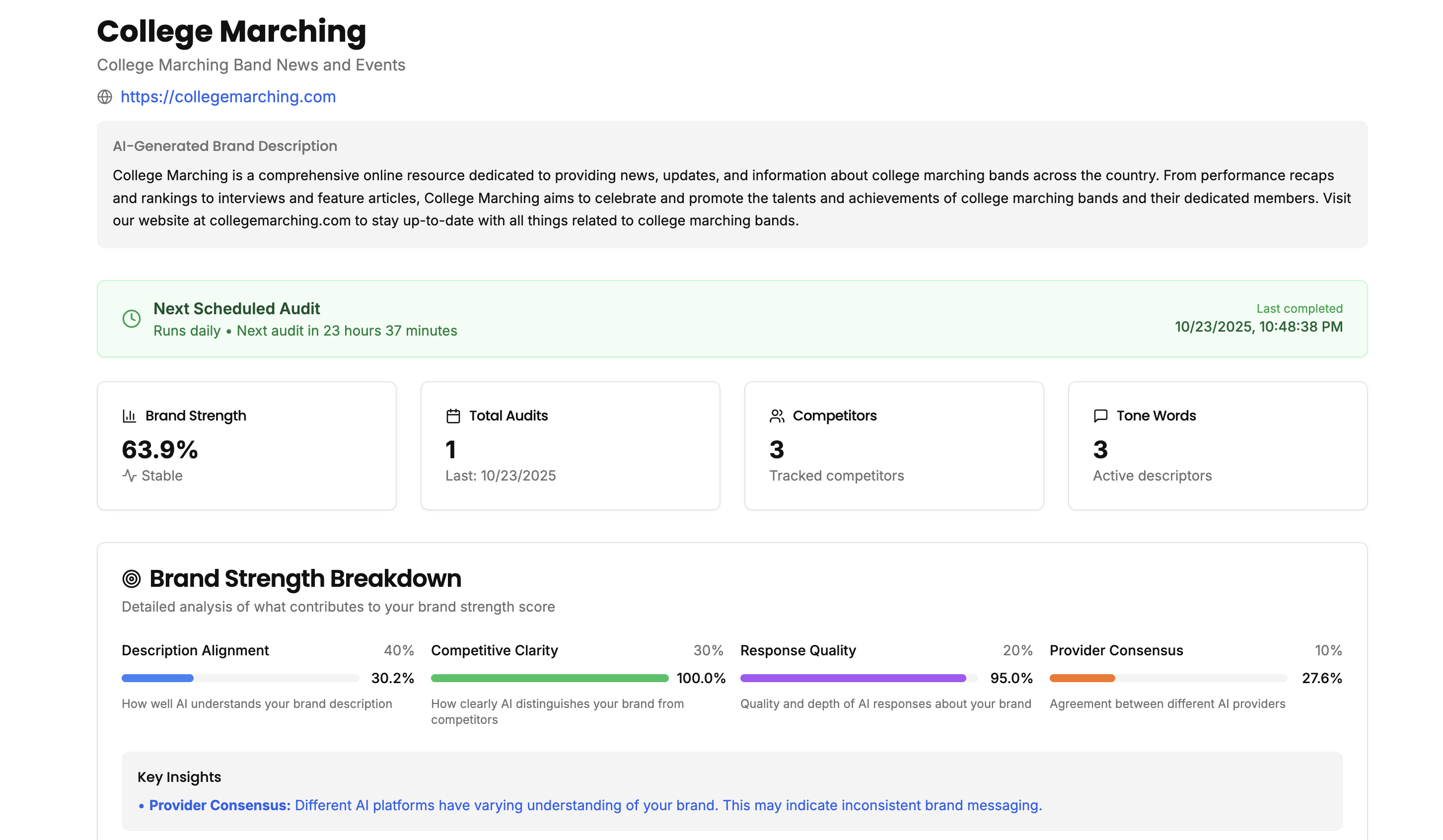Click the people icon beside Competitors

[x=777, y=416]
